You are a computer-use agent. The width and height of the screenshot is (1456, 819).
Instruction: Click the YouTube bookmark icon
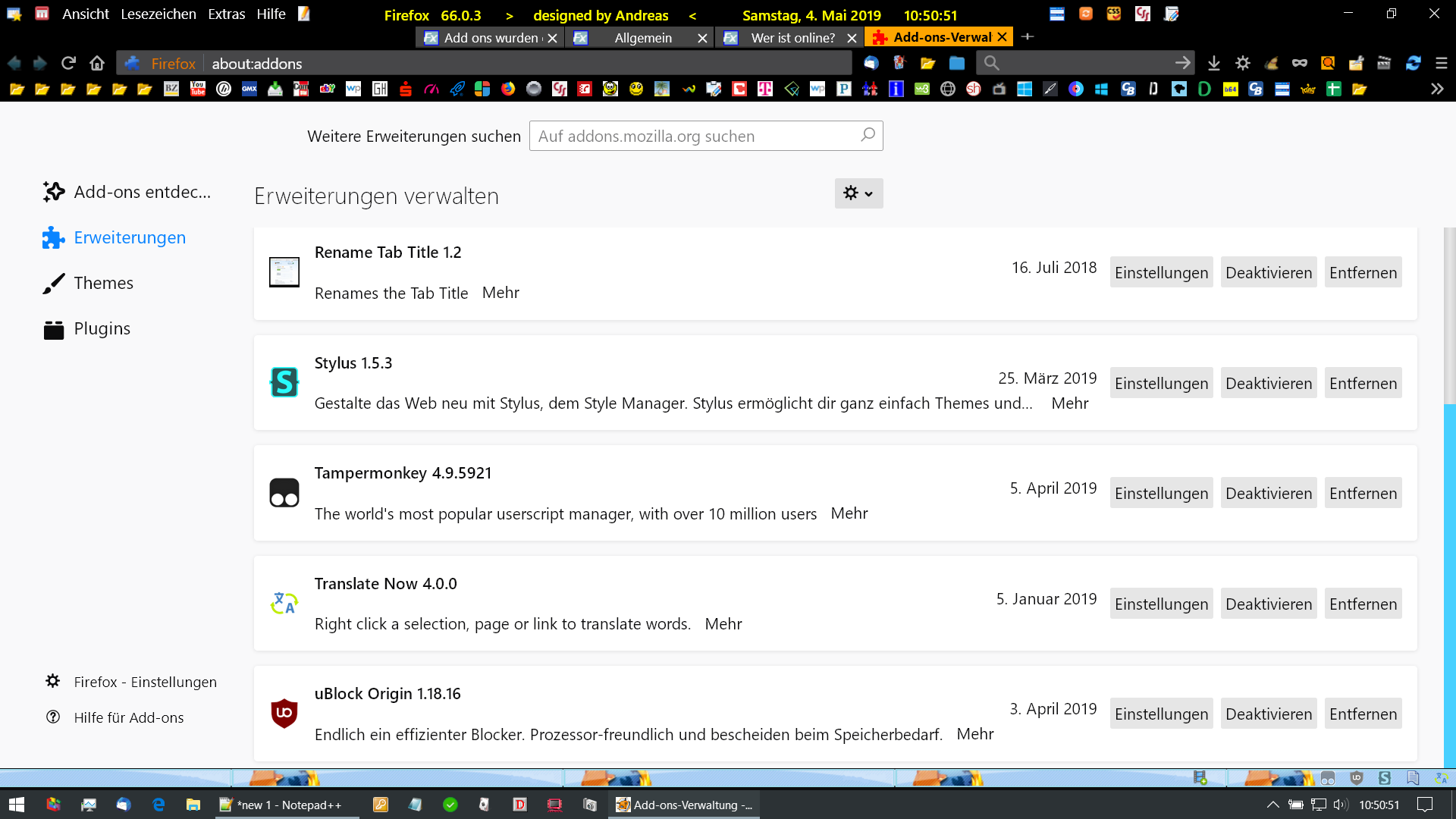point(197,89)
